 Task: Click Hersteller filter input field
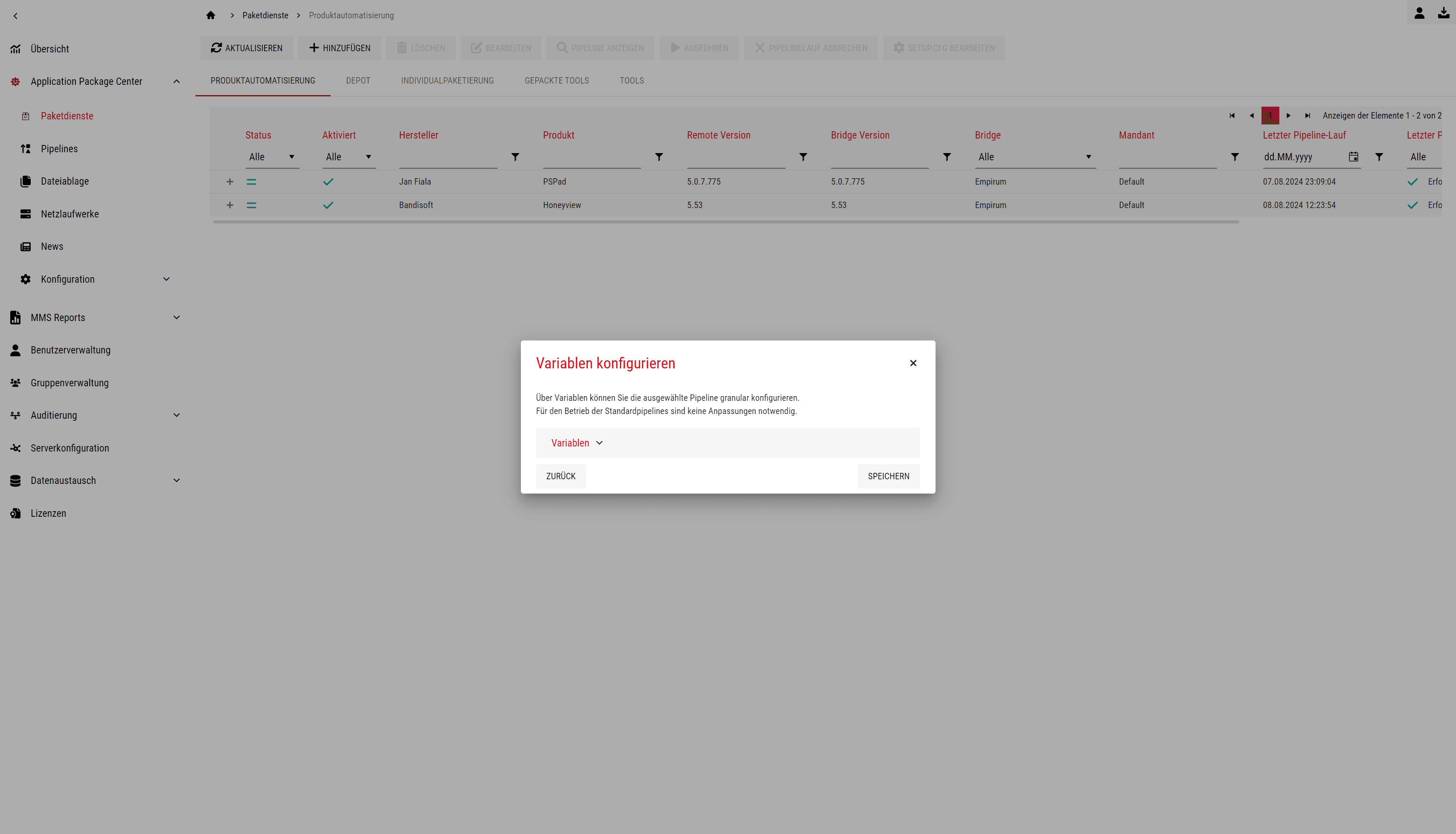448,157
